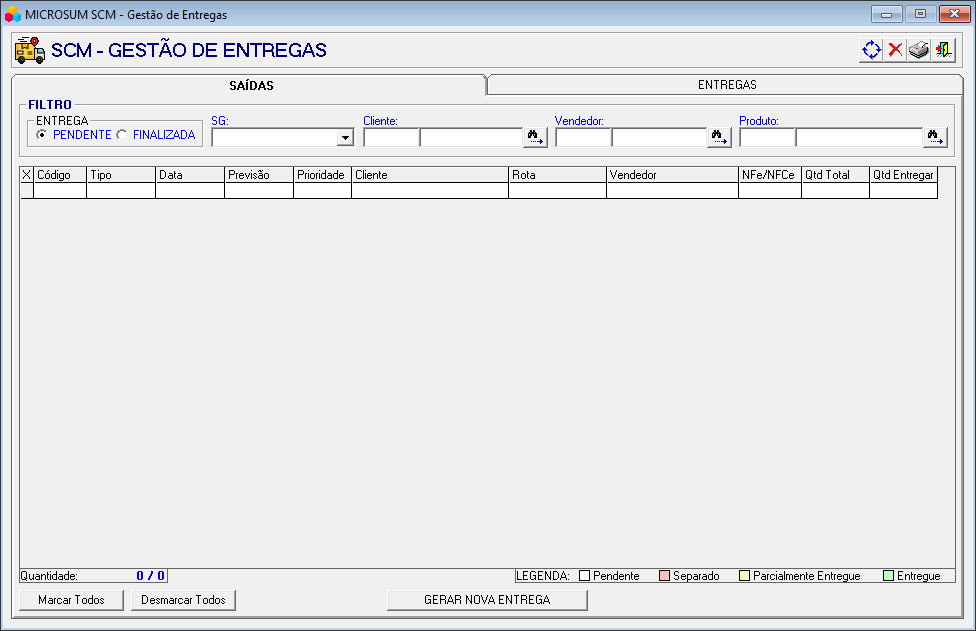Click the Vendedor name input field
The height and width of the screenshot is (631, 976).
pyautogui.click(x=659, y=138)
